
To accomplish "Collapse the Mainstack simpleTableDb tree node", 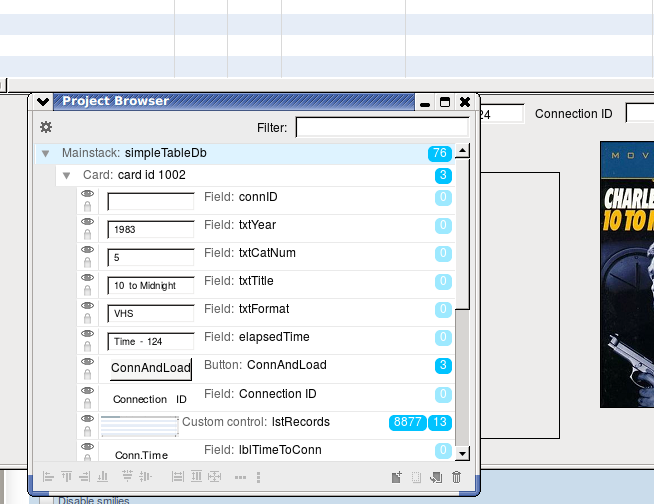I will point(46,154).
